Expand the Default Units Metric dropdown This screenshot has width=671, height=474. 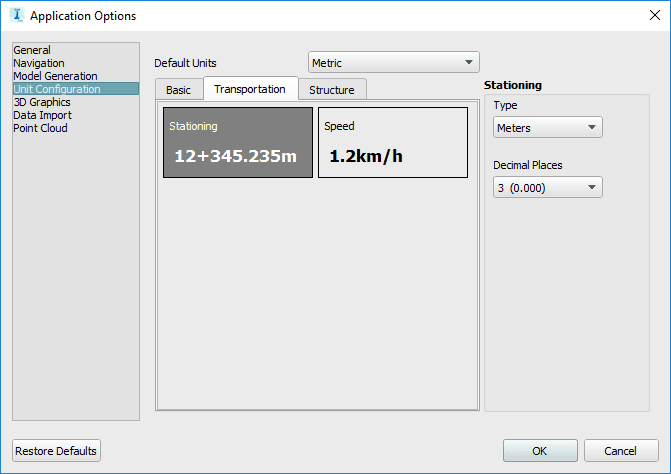[394, 63]
